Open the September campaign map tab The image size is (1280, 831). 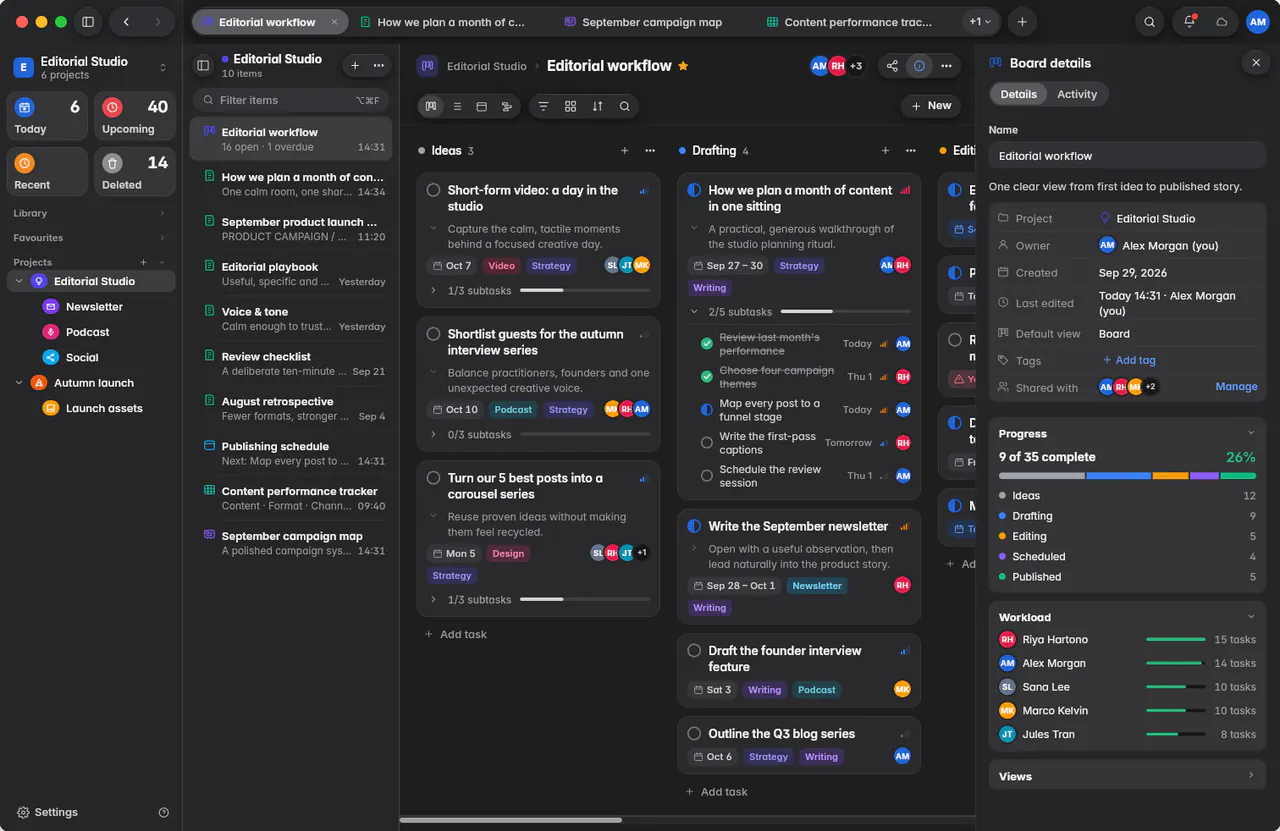641,22
